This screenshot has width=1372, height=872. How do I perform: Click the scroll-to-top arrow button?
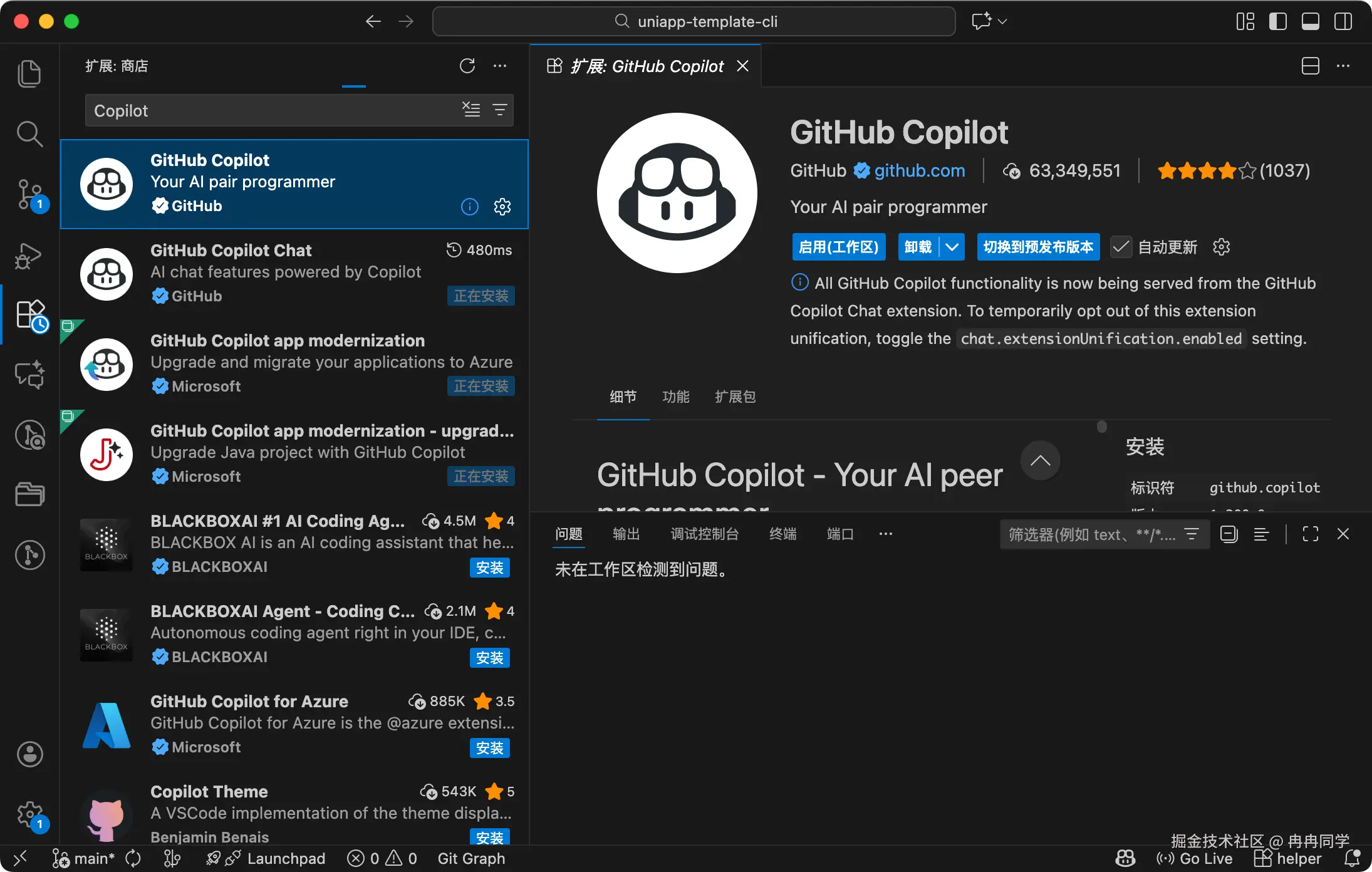point(1040,460)
